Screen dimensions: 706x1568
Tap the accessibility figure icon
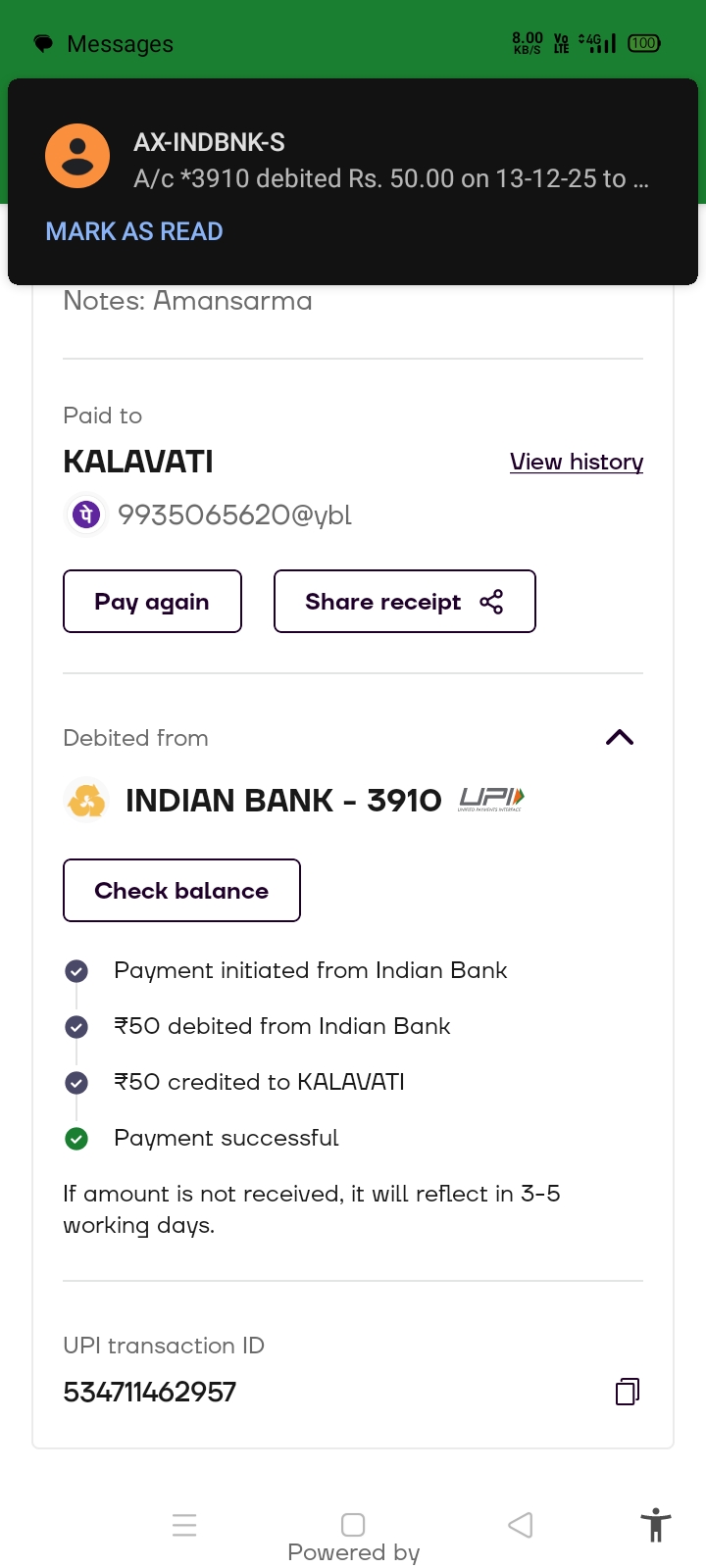(656, 1526)
